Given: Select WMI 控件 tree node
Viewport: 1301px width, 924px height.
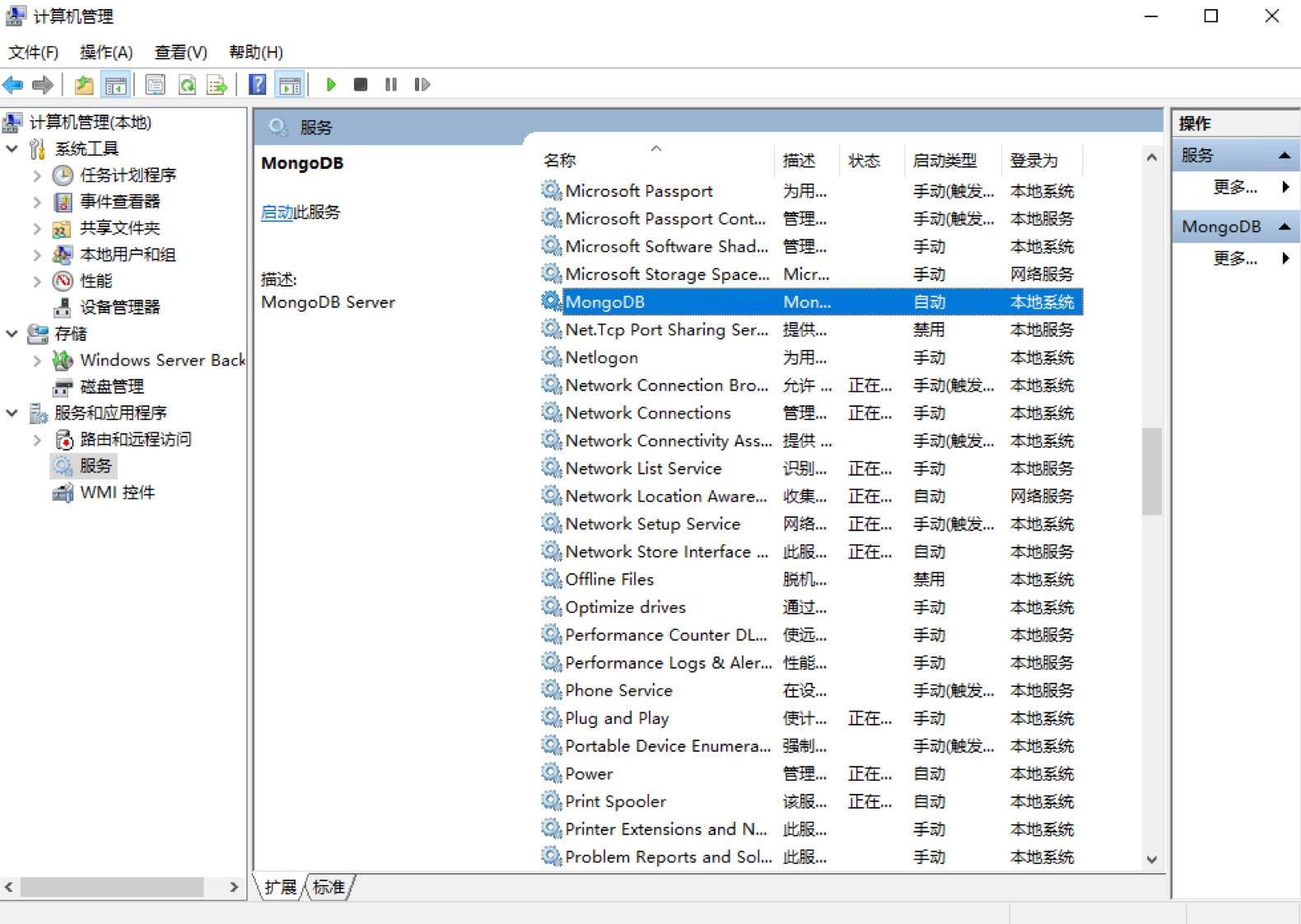Looking at the screenshot, I should pos(117,492).
